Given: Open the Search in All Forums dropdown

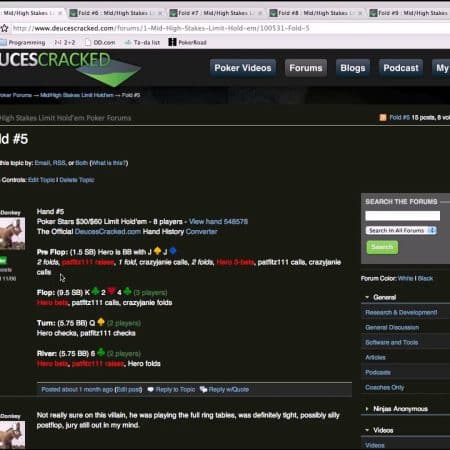Looking at the screenshot, I should tap(401, 230).
